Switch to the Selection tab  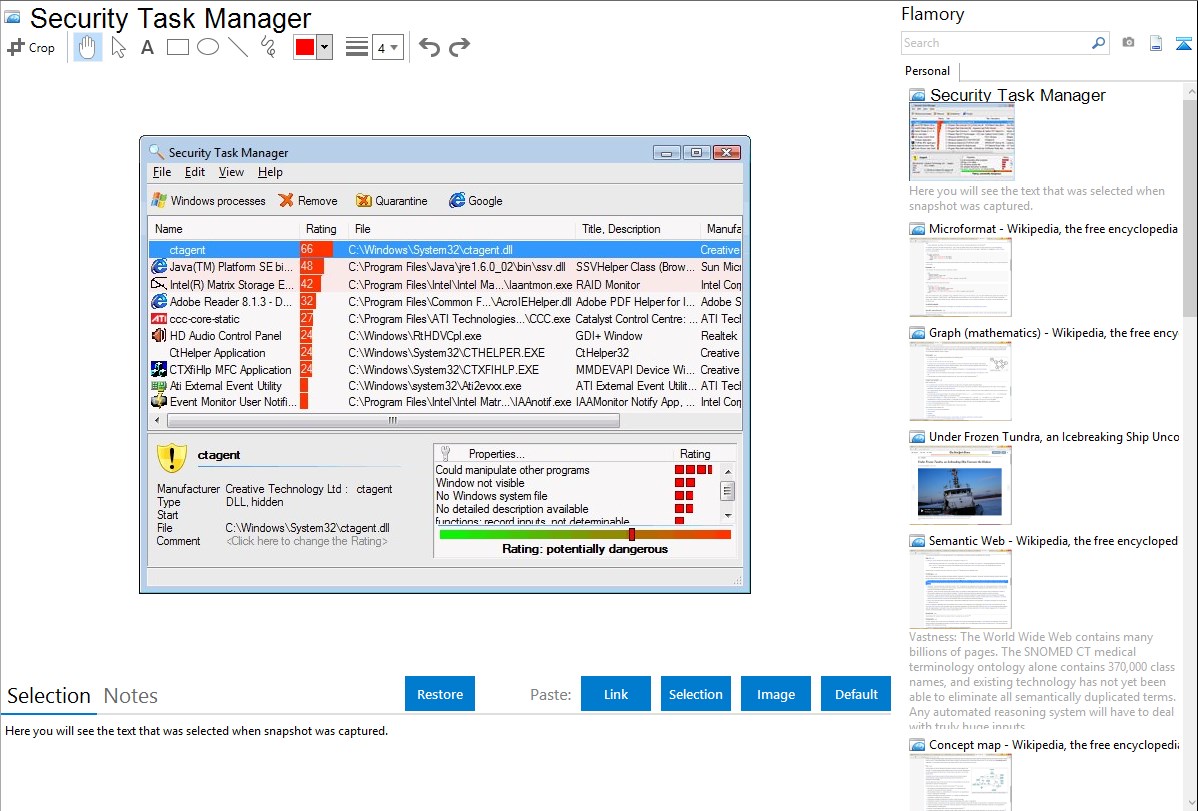tap(49, 696)
